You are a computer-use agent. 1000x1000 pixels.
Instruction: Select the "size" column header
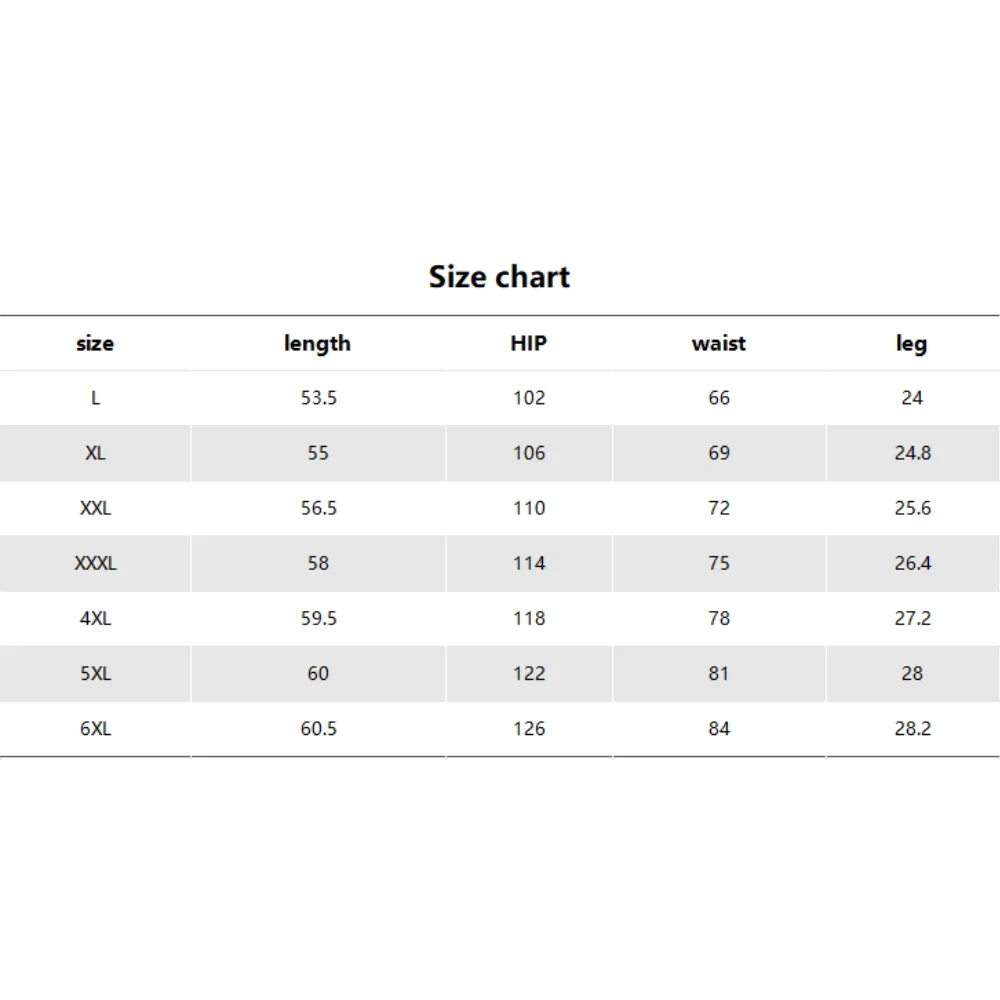95,343
